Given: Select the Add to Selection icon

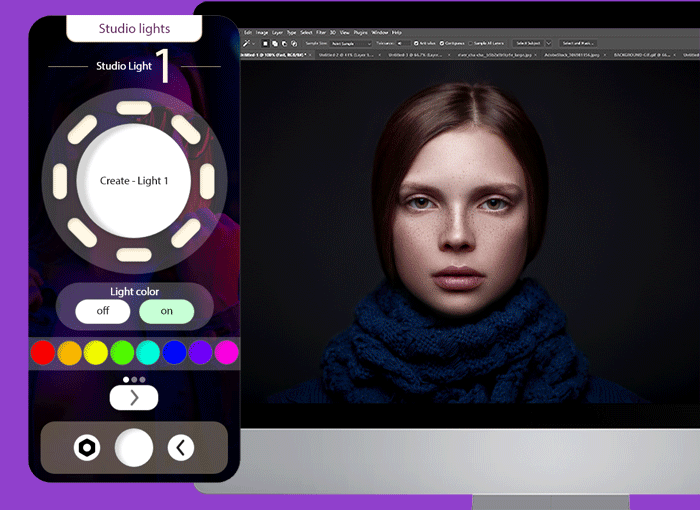Looking at the screenshot, I should pos(274,44).
